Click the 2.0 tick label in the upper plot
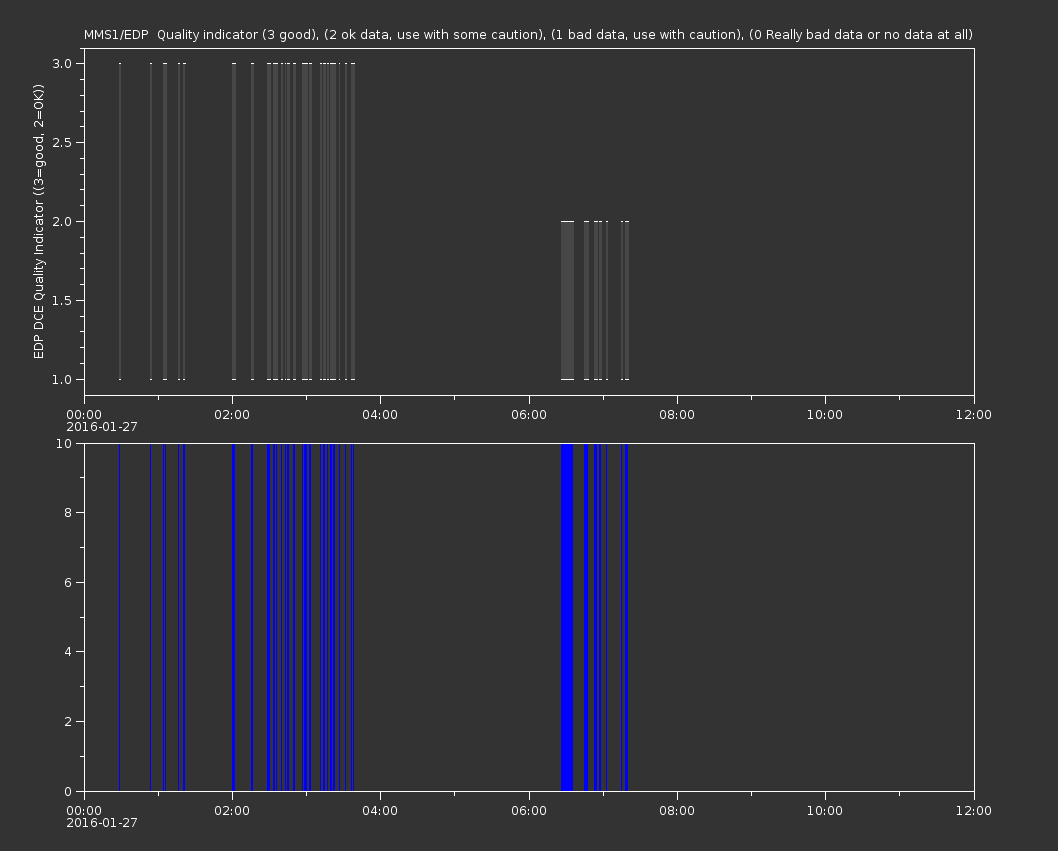1058x851 pixels. pyautogui.click(x=62, y=221)
